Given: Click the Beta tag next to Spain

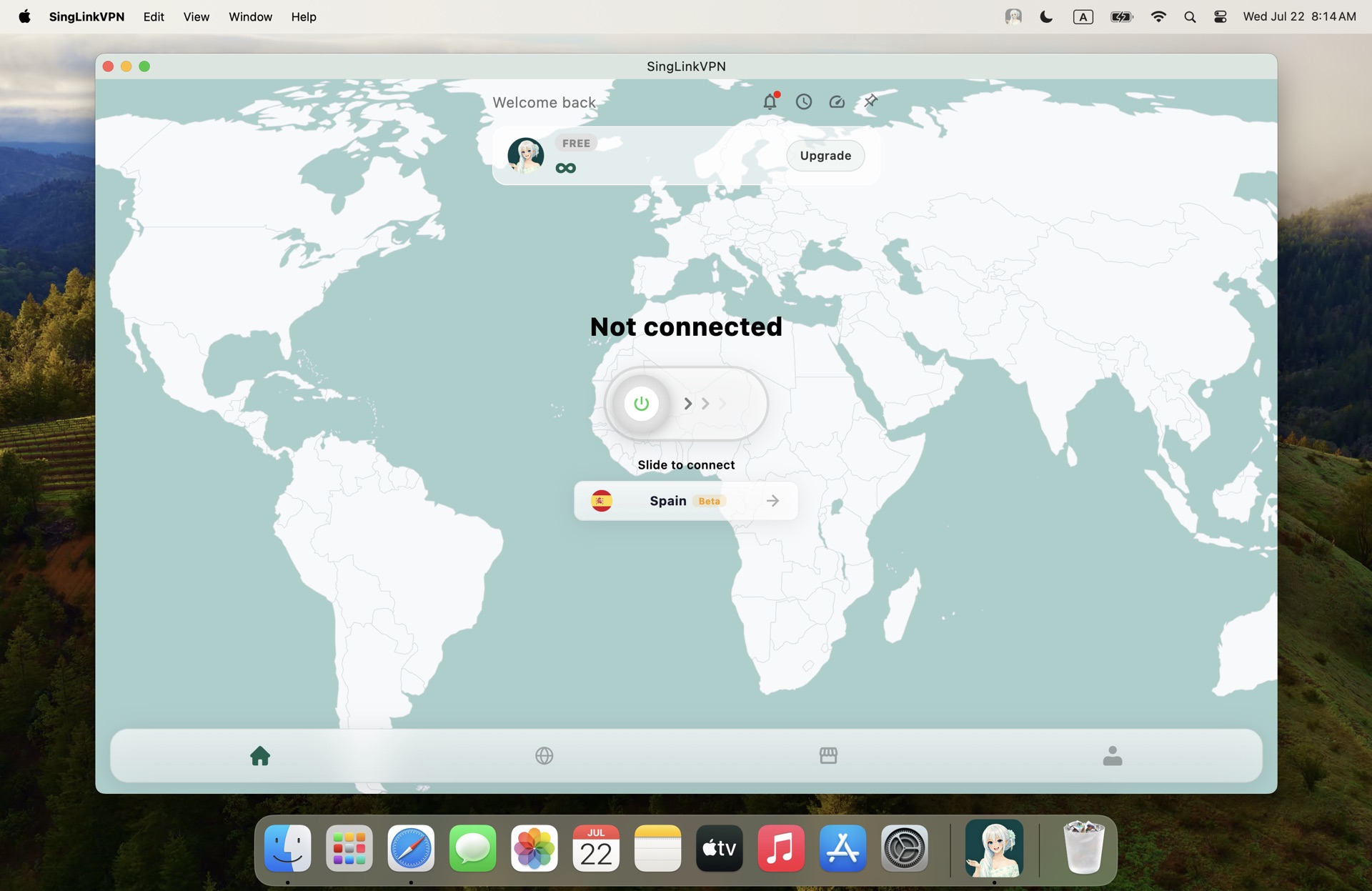Looking at the screenshot, I should click(x=709, y=501).
